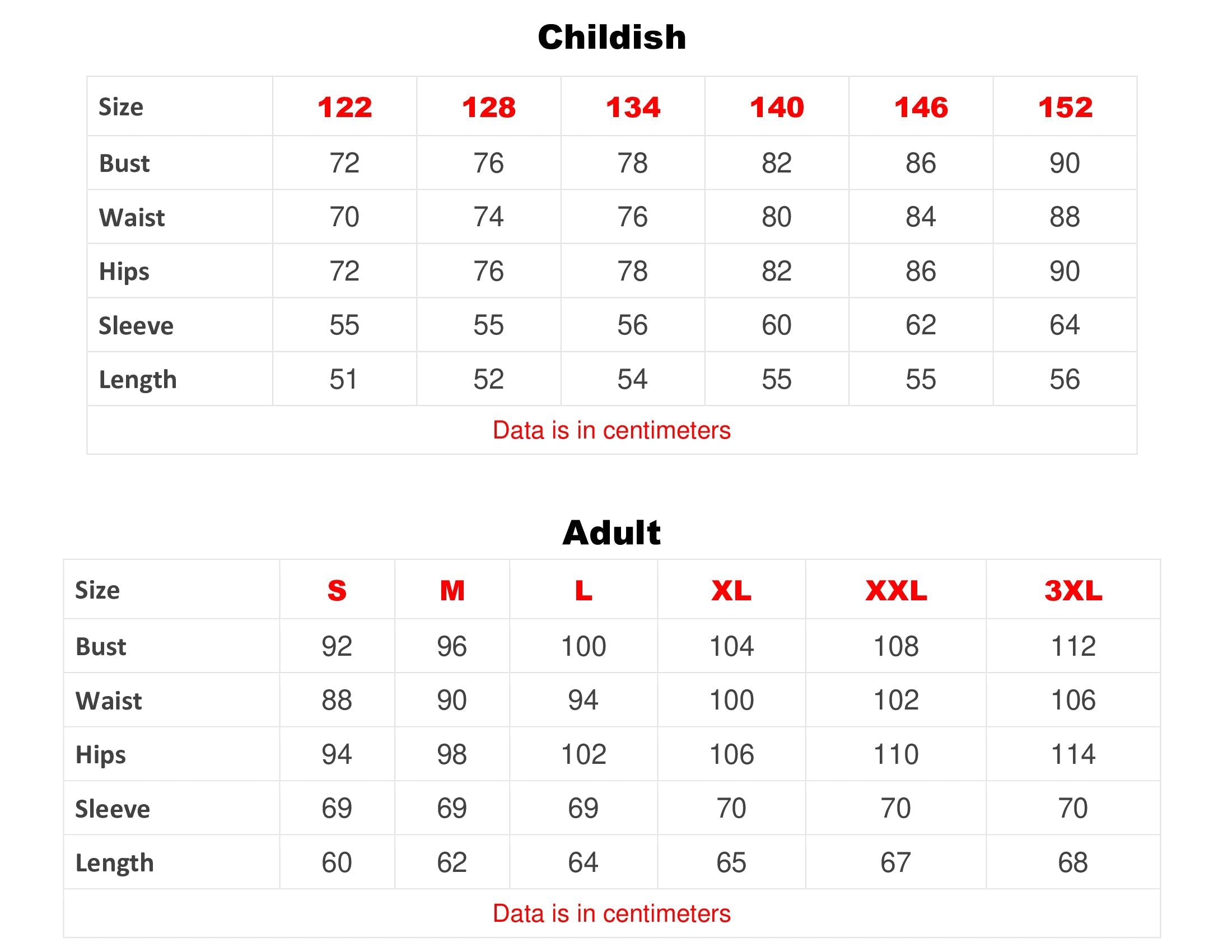Click the 152 size column header
The image size is (1232, 952).
click(x=1065, y=107)
